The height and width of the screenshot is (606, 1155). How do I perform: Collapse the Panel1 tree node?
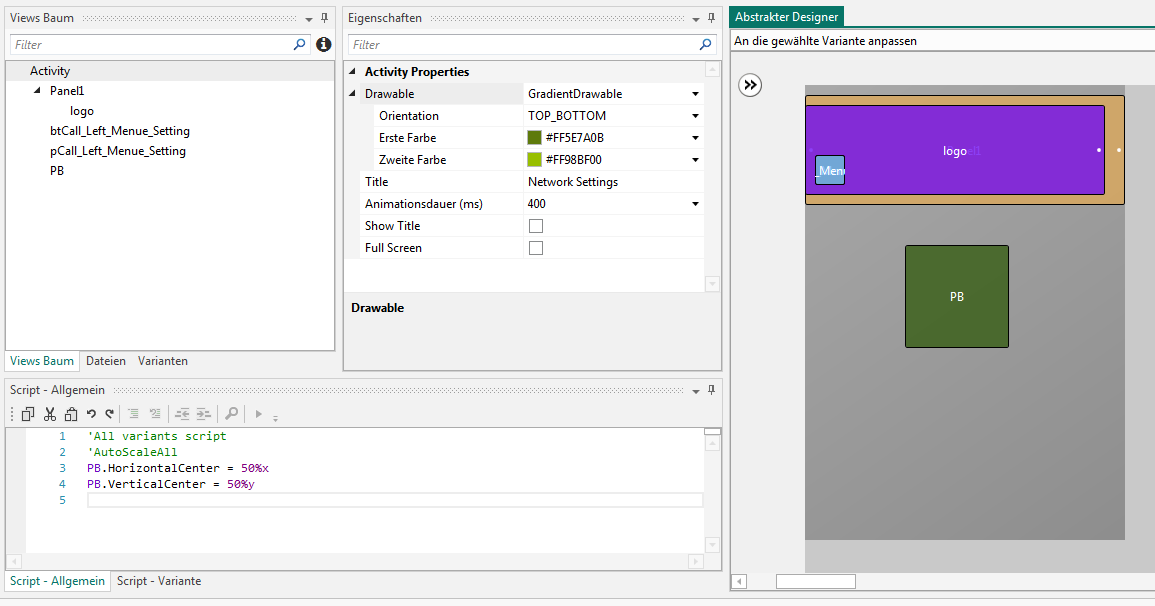[x=38, y=91]
